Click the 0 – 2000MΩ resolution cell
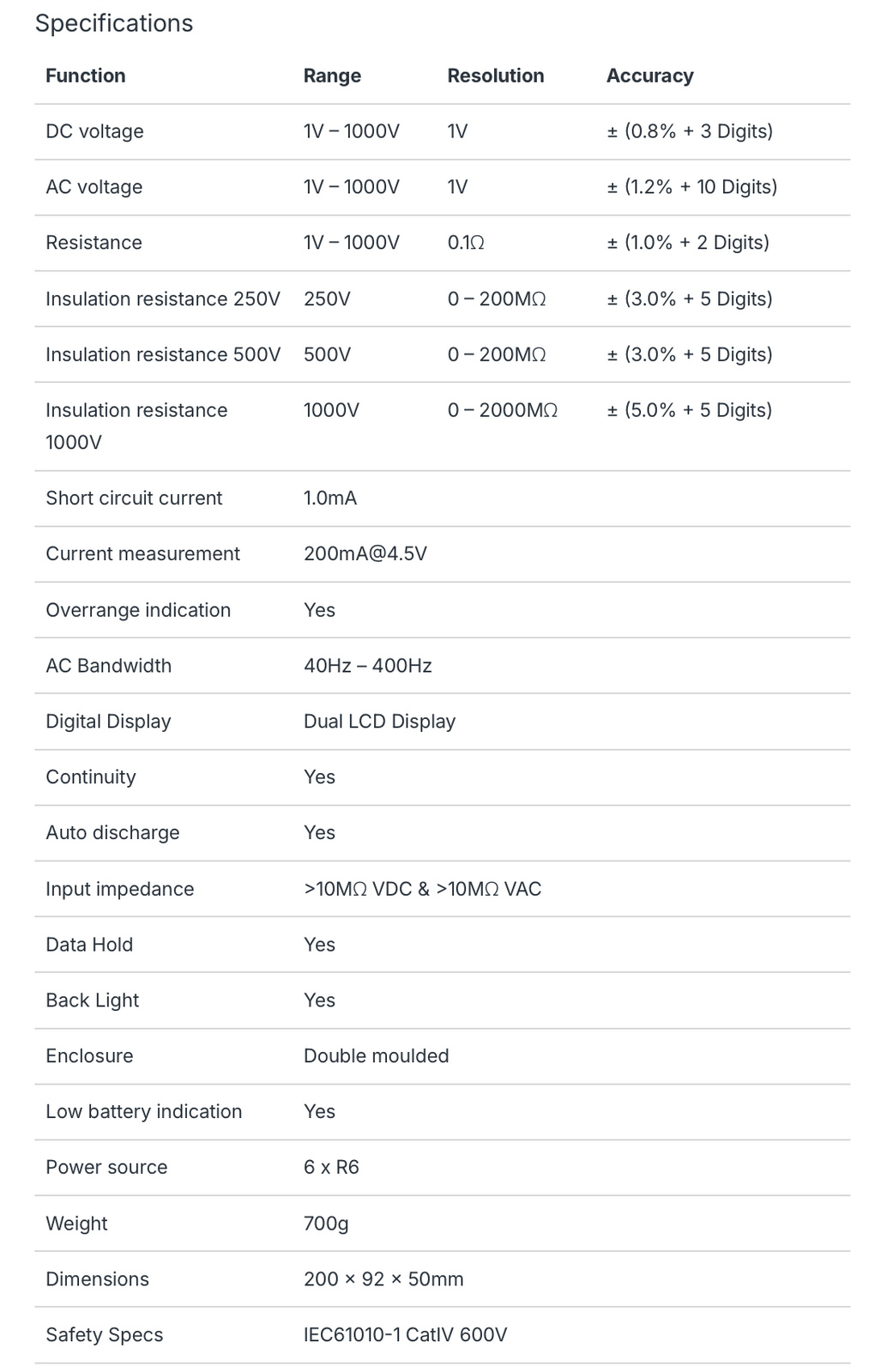The width and height of the screenshot is (869, 1372). tap(503, 410)
